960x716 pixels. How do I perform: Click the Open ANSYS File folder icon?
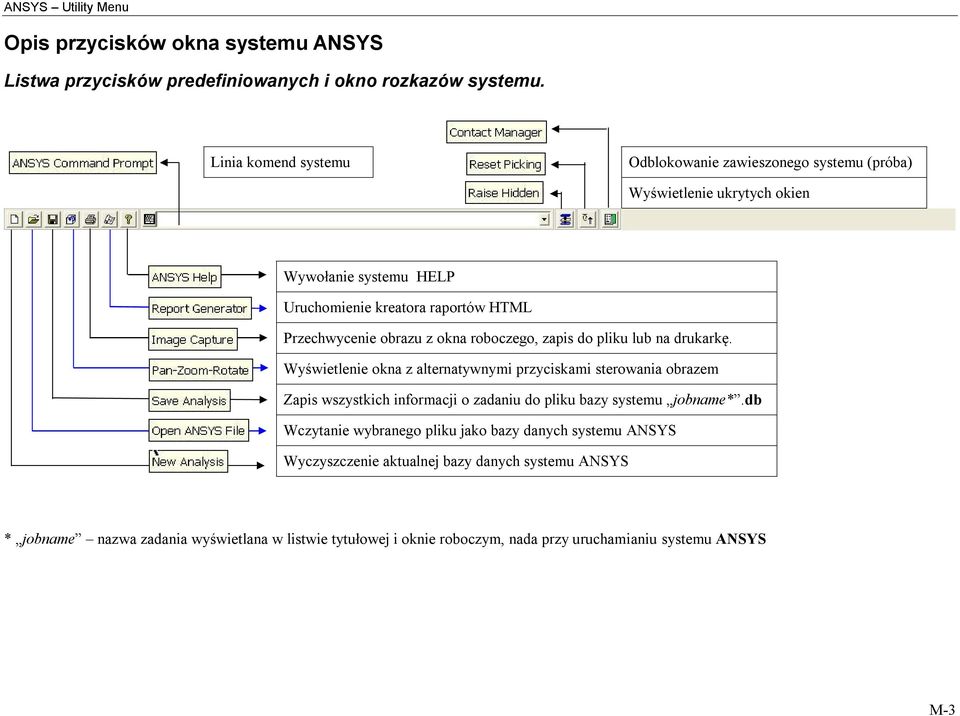tap(34, 219)
